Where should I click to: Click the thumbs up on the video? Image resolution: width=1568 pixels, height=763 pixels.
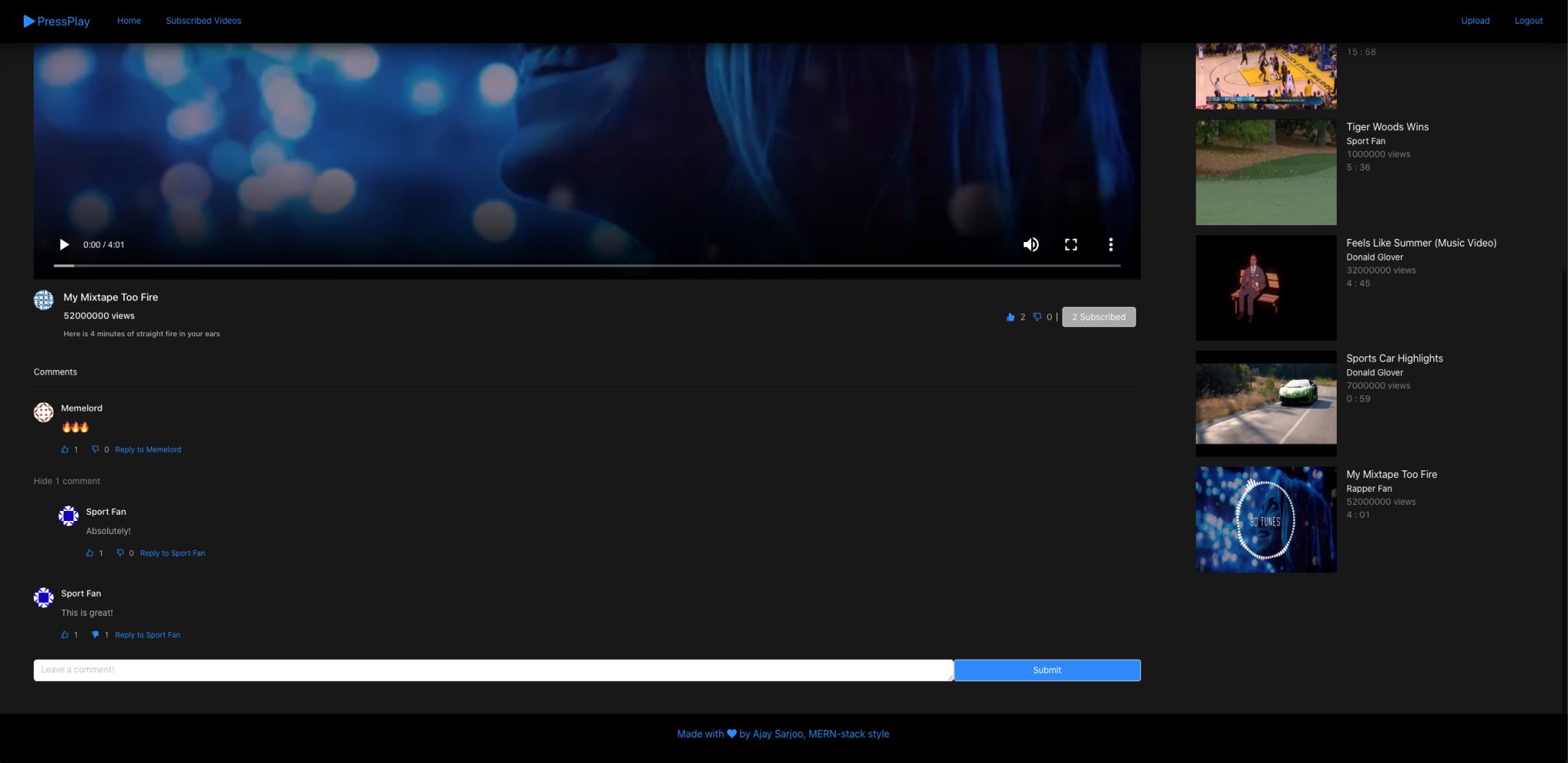pyautogui.click(x=1011, y=316)
